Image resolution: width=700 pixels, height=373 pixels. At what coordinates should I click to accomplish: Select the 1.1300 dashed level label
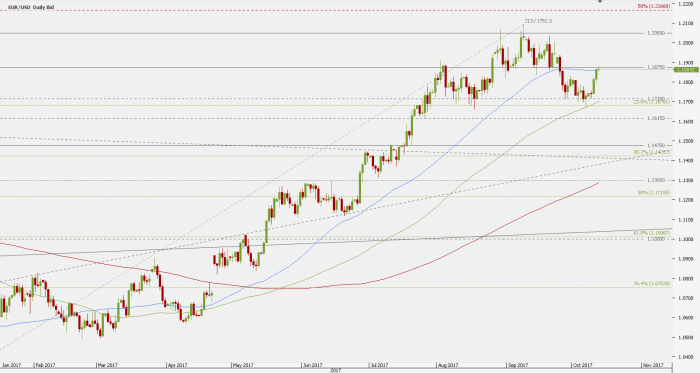point(656,180)
